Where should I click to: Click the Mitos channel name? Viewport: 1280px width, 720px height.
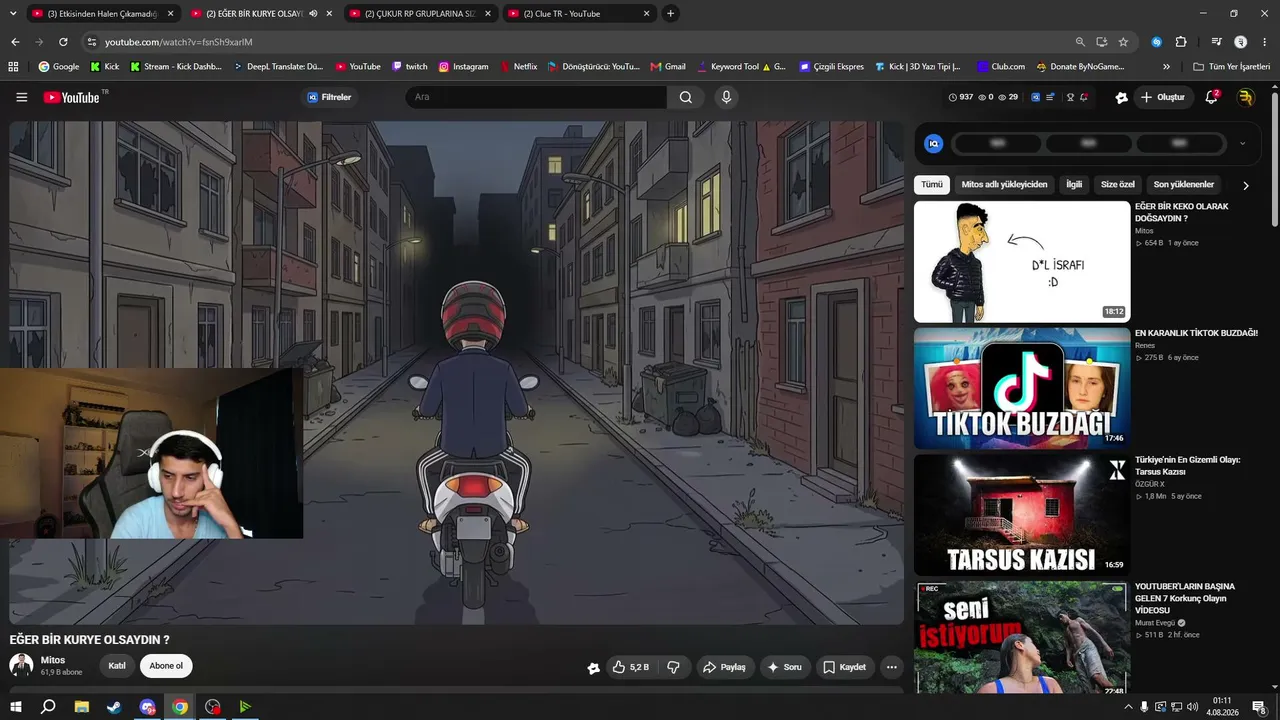click(x=52, y=660)
